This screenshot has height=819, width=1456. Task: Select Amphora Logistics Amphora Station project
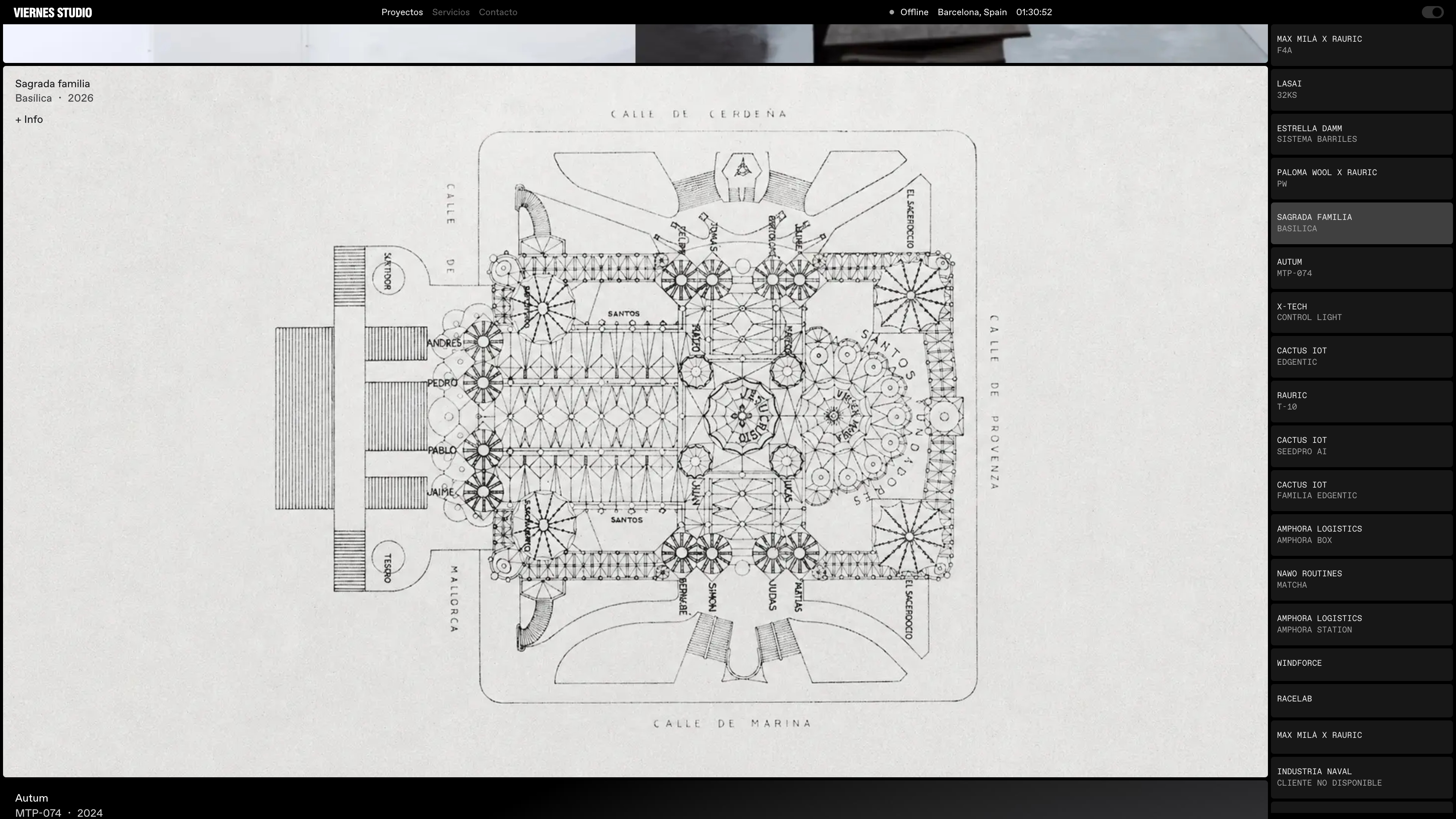click(x=1361, y=624)
